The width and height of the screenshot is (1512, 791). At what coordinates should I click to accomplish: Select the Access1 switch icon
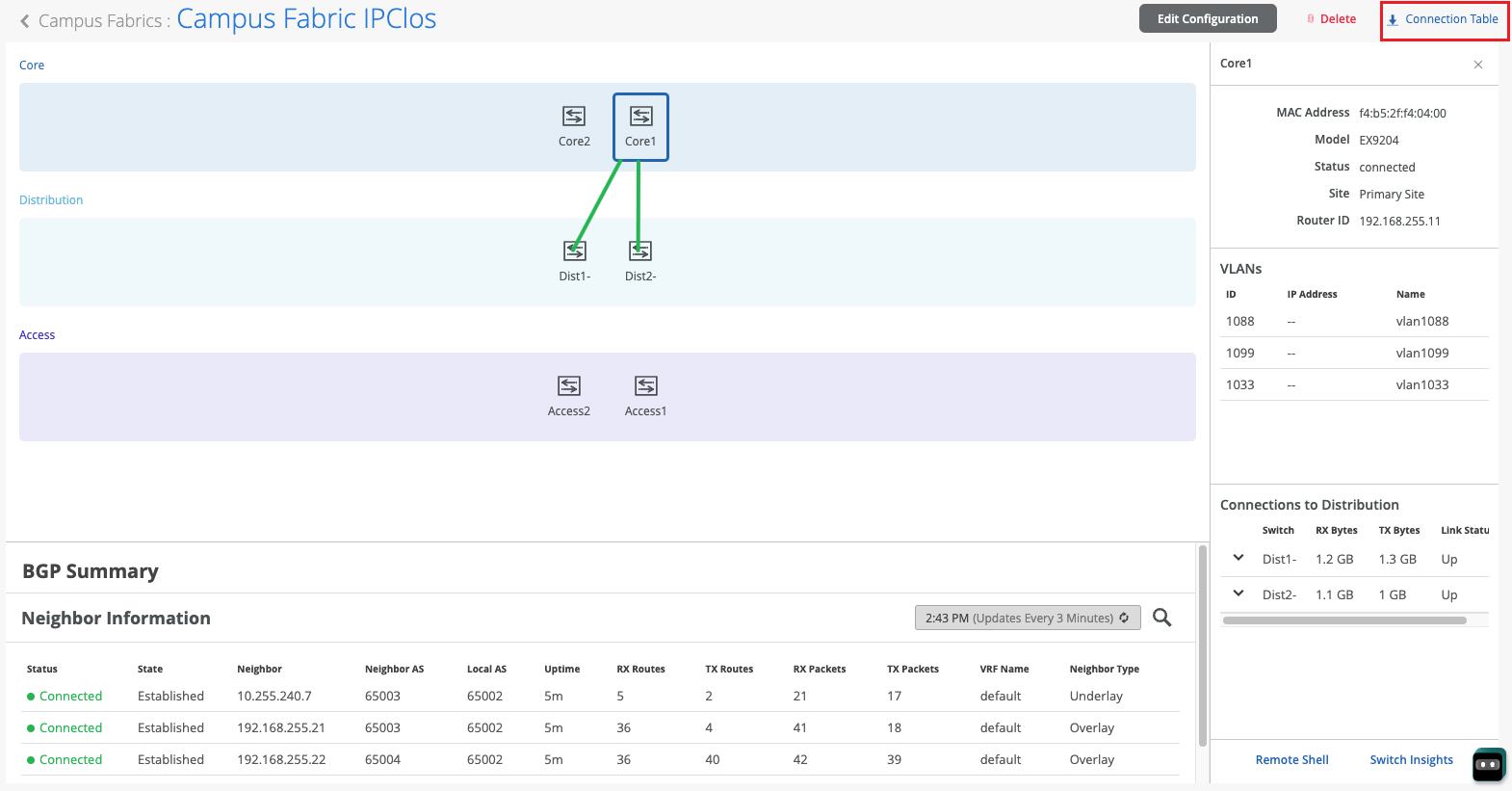646,386
